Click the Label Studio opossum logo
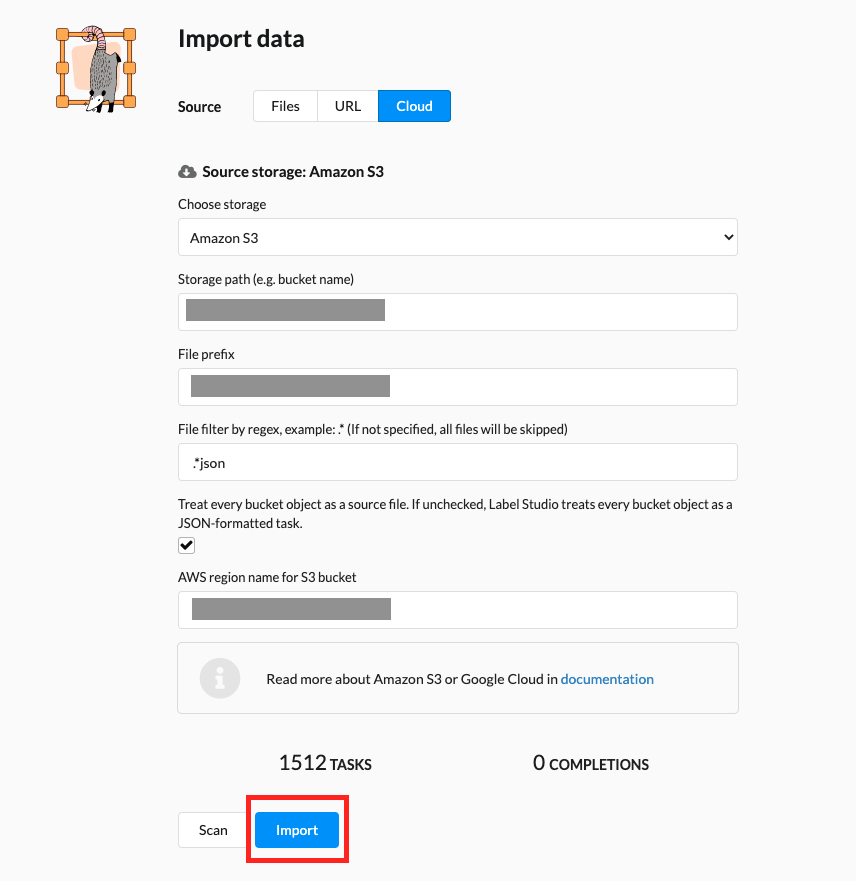Image resolution: width=856 pixels, height=881 pixels. (96, 69)
